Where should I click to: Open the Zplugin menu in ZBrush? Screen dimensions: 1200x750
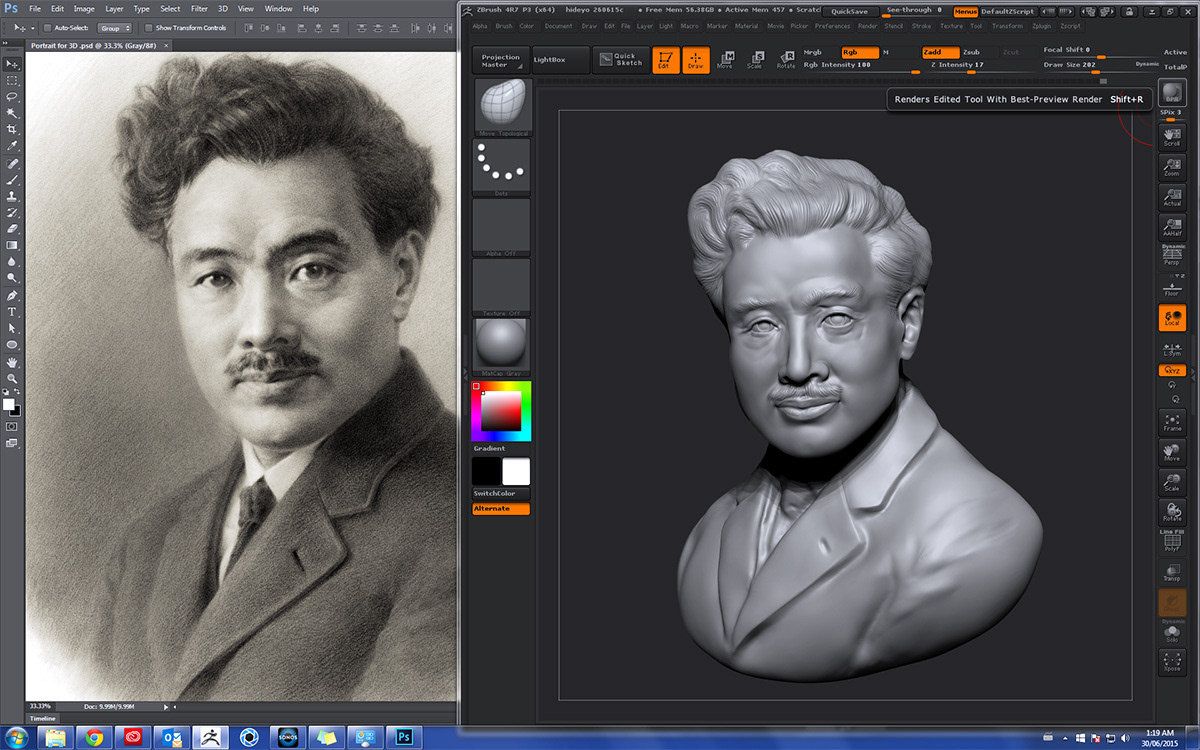point(1043,26)
